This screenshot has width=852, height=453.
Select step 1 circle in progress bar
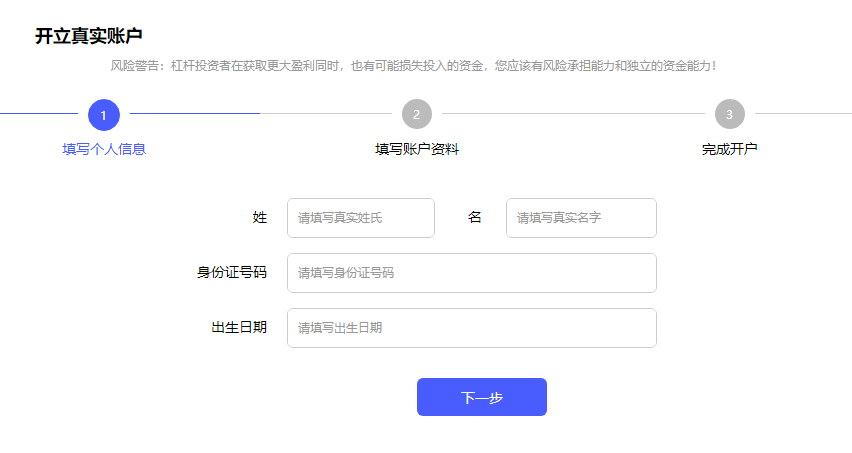click(104, 115)
